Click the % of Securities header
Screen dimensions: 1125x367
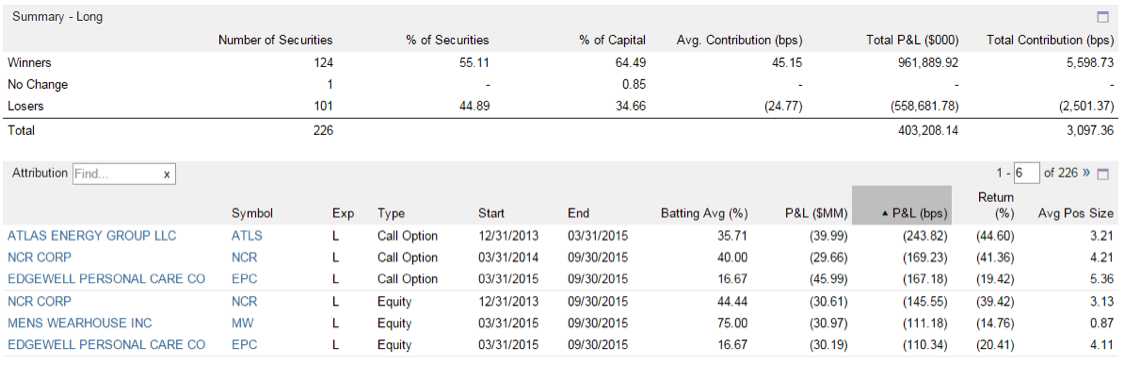click(448, 40)
